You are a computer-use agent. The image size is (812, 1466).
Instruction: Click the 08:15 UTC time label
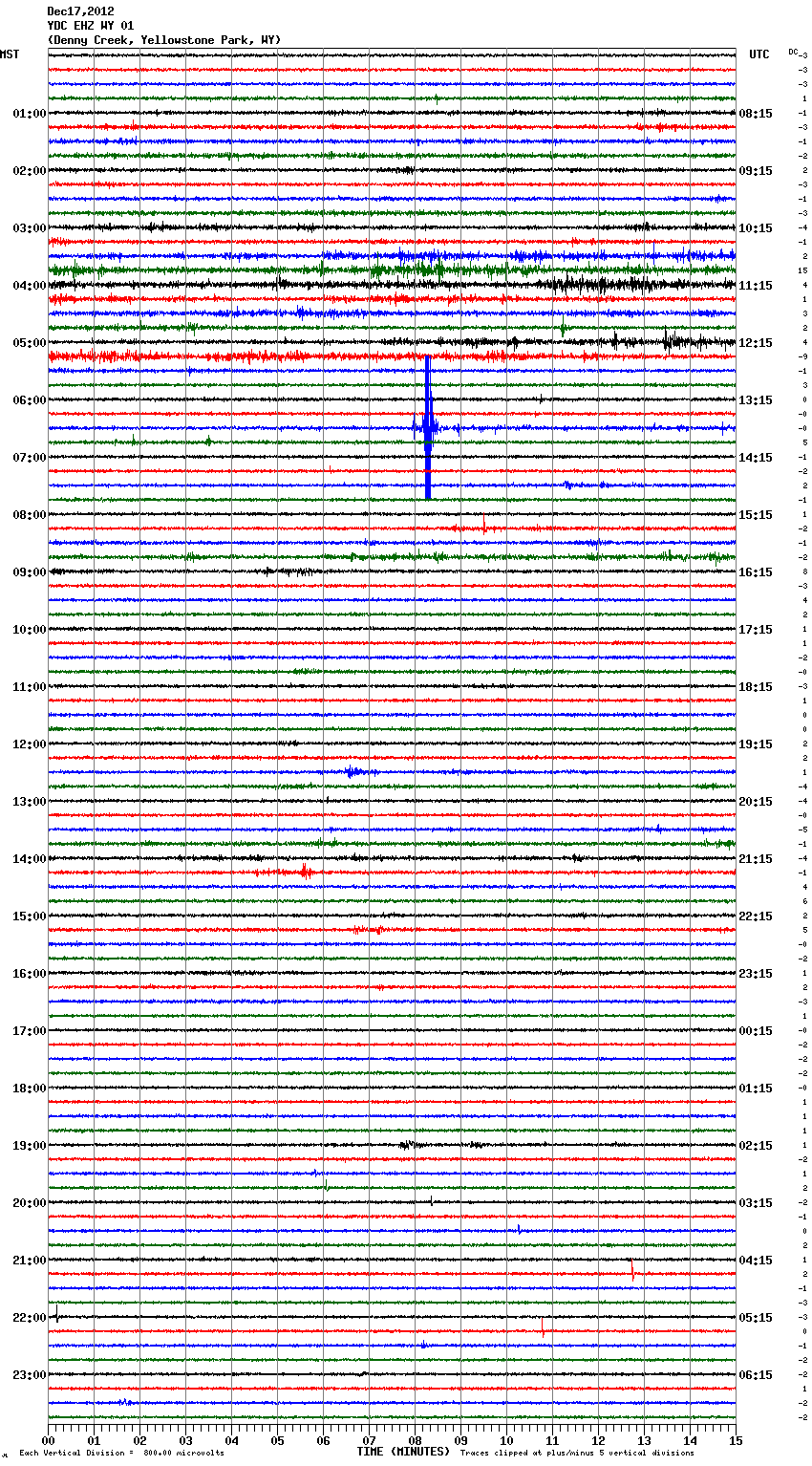[756, 114]
